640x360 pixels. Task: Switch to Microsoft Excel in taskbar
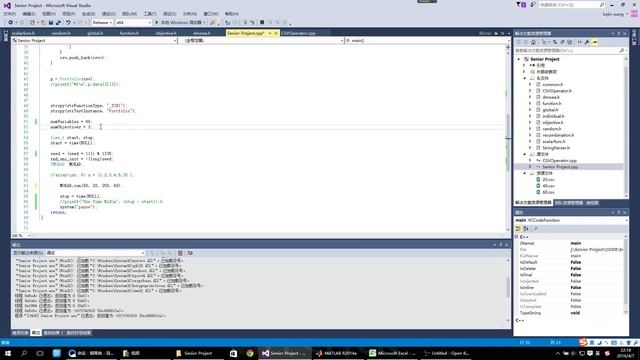392,353
